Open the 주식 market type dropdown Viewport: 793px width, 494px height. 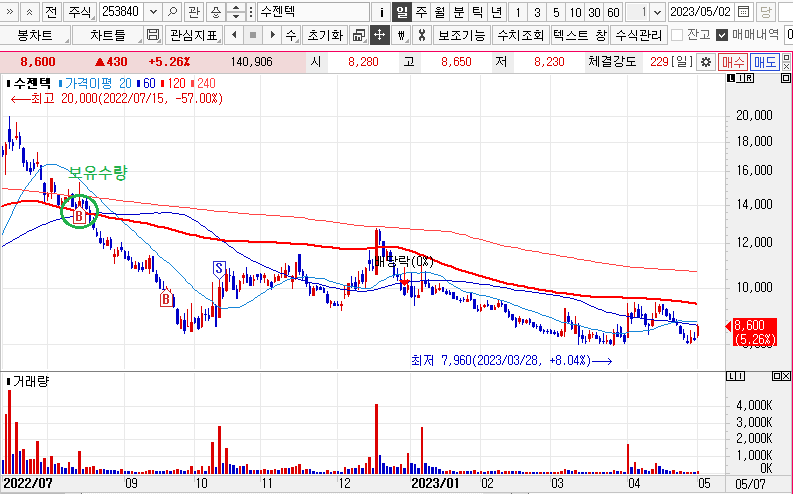point(79,12)
